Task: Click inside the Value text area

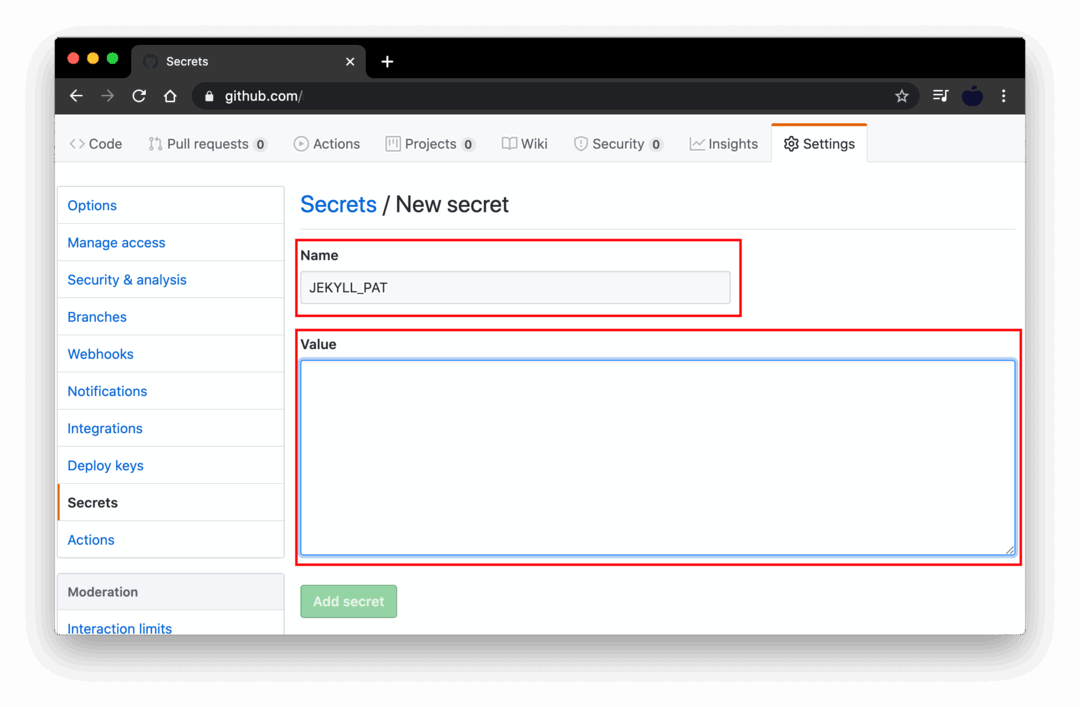Action: 657,457
